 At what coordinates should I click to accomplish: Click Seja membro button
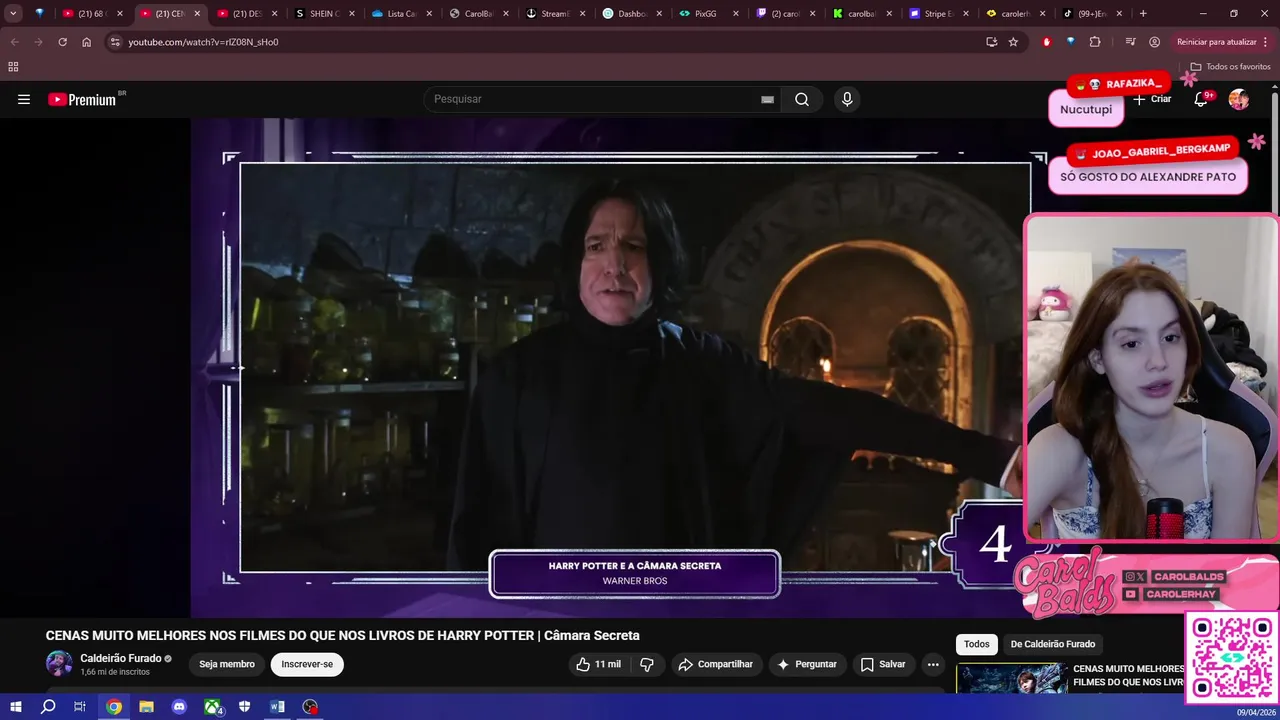tap(227, 664)
